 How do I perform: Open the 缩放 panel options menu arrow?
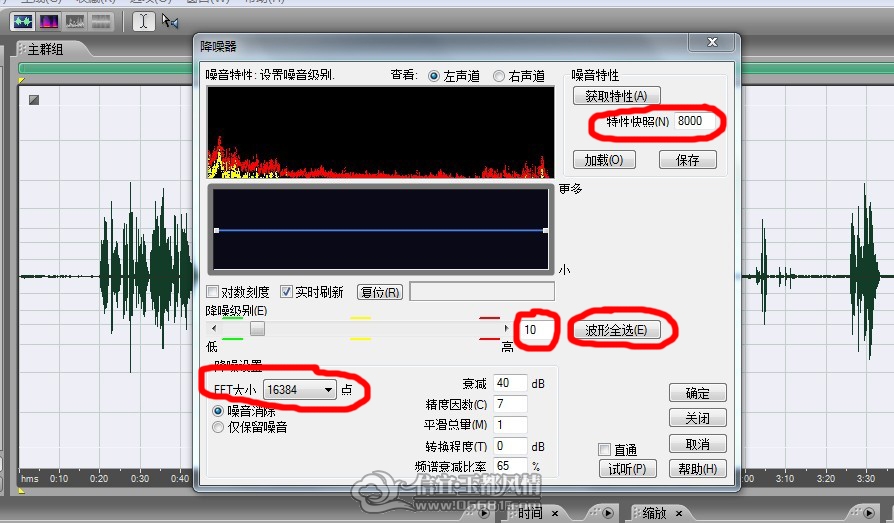[869, 513]
